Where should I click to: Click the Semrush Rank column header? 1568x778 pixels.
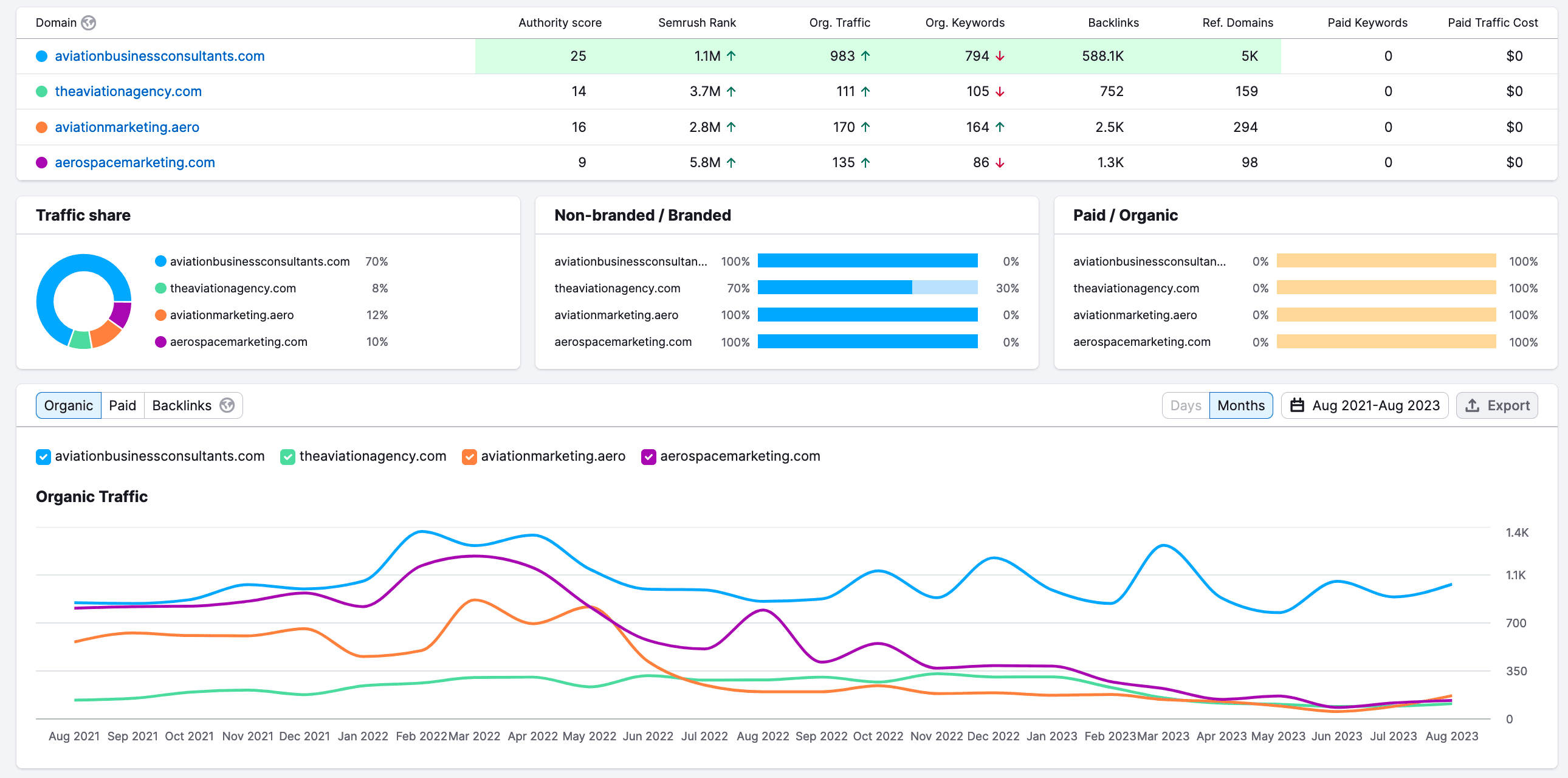[697, 22]
